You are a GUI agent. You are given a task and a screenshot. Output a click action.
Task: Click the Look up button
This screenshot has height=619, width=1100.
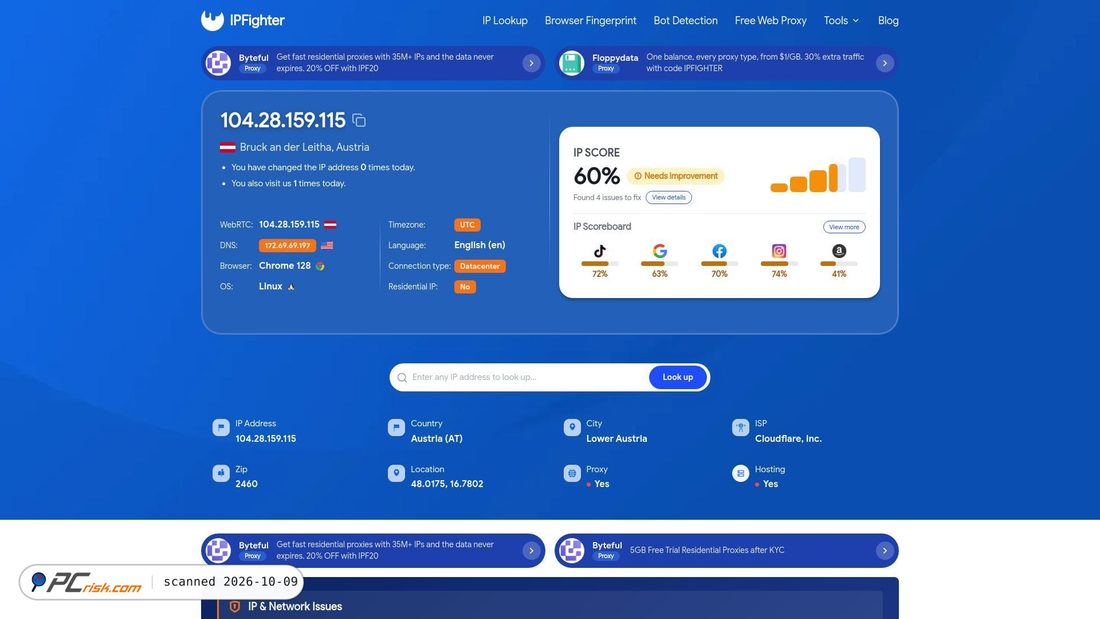pos(678,378)
